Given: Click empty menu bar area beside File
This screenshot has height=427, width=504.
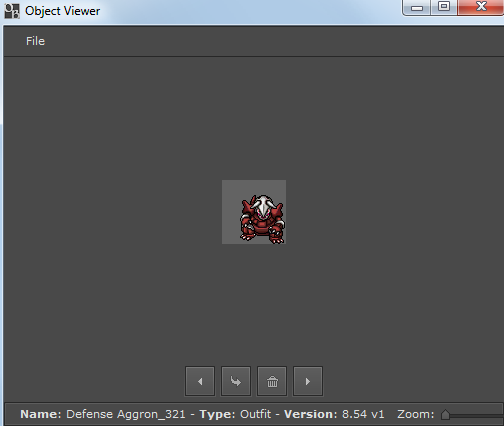Looking at the screenshot, I should click(x=273, y=41).
